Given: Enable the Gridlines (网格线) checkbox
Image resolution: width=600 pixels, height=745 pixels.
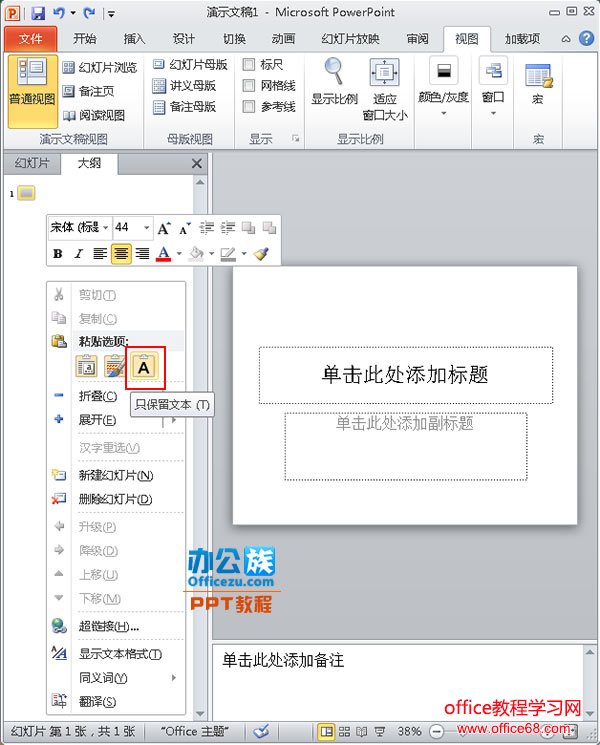Looking at the screenshot, I should [x=249, y=86].
